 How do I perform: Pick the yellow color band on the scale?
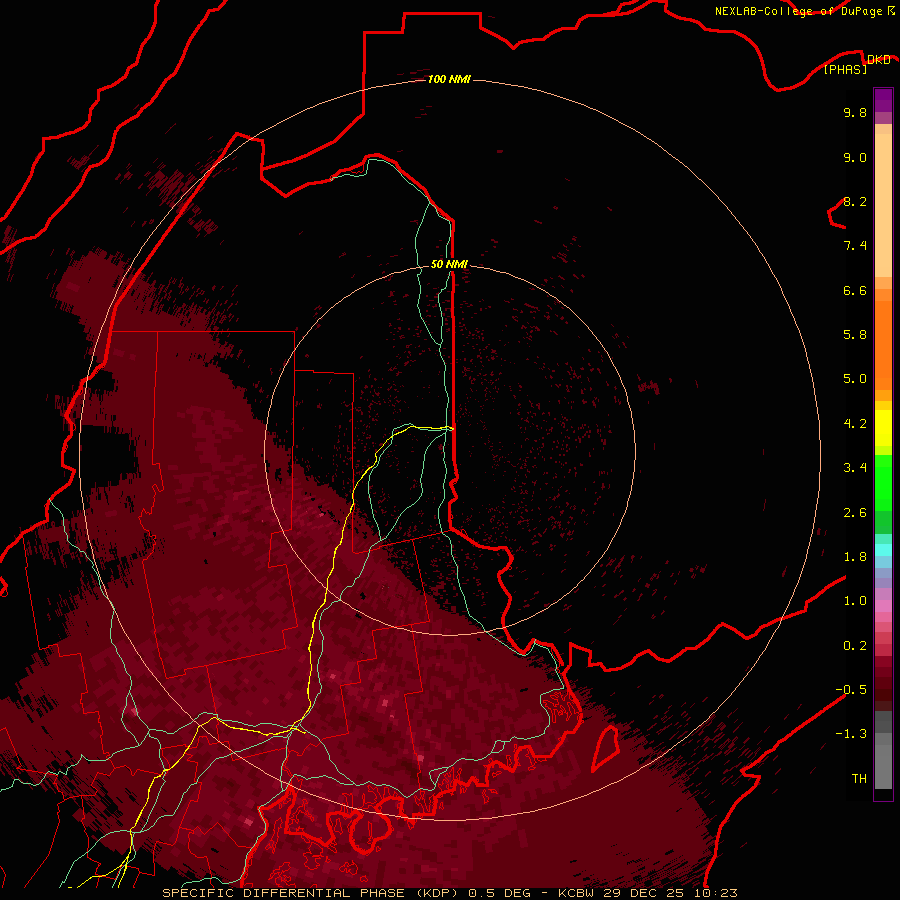(x=883, y=428)
